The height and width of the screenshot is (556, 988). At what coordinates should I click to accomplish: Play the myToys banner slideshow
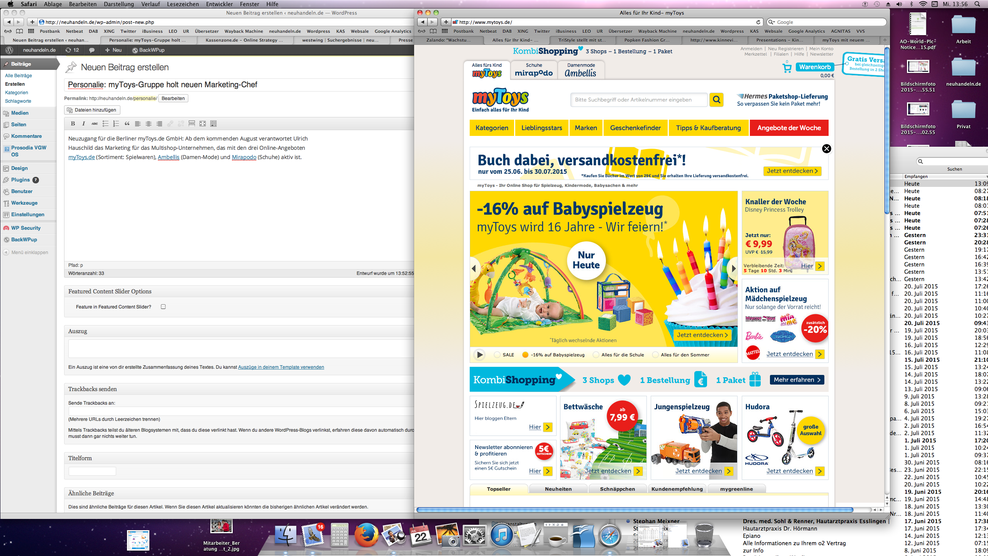click(480, 355)
